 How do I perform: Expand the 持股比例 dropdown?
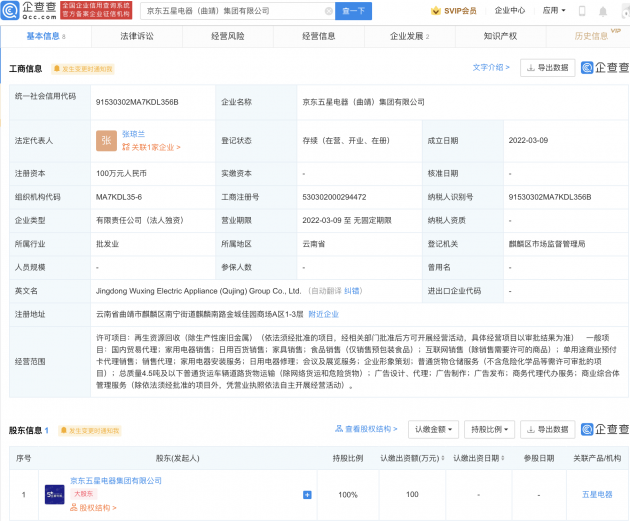coord(489,429)
